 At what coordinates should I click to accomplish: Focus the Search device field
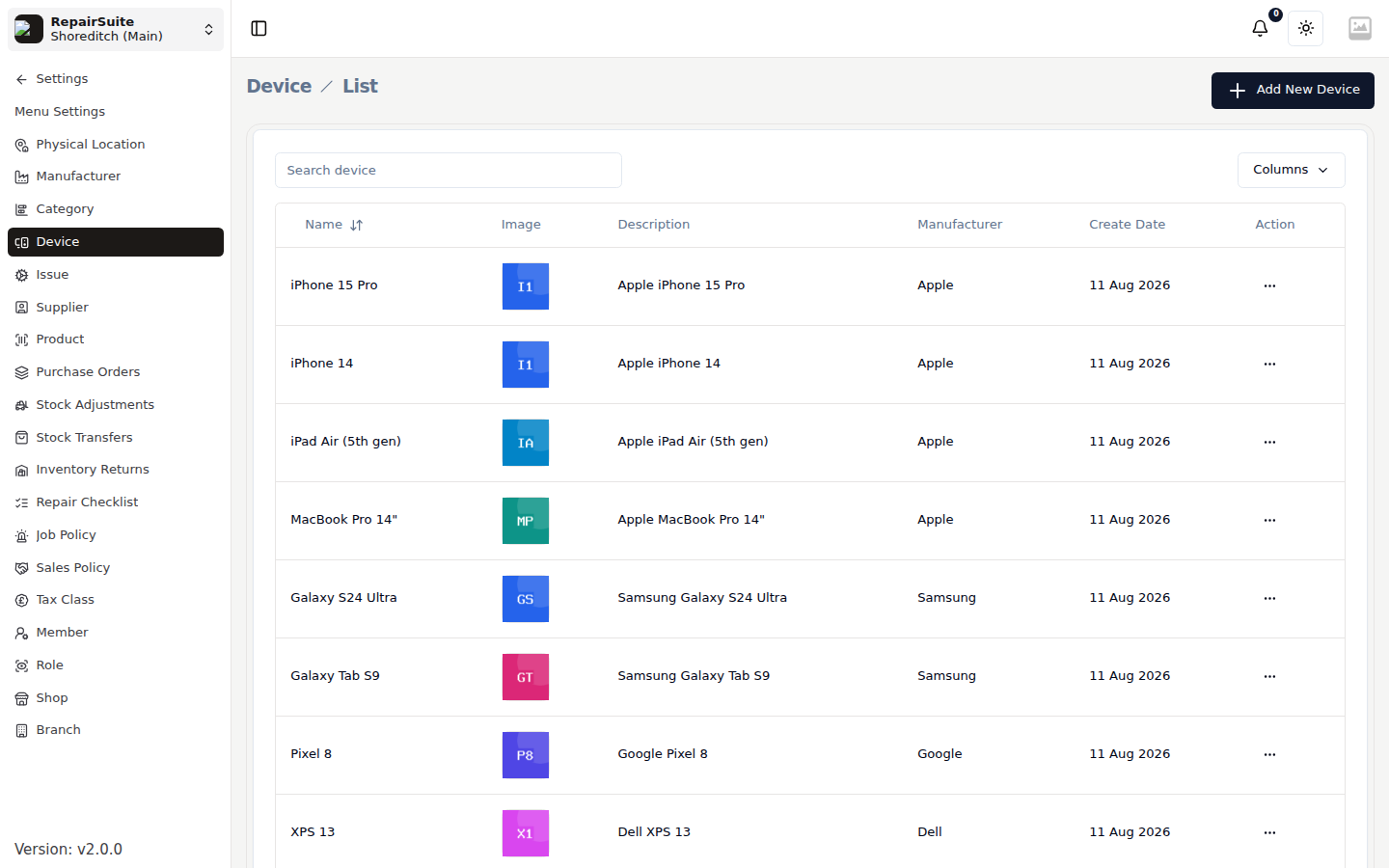(449, 171)
